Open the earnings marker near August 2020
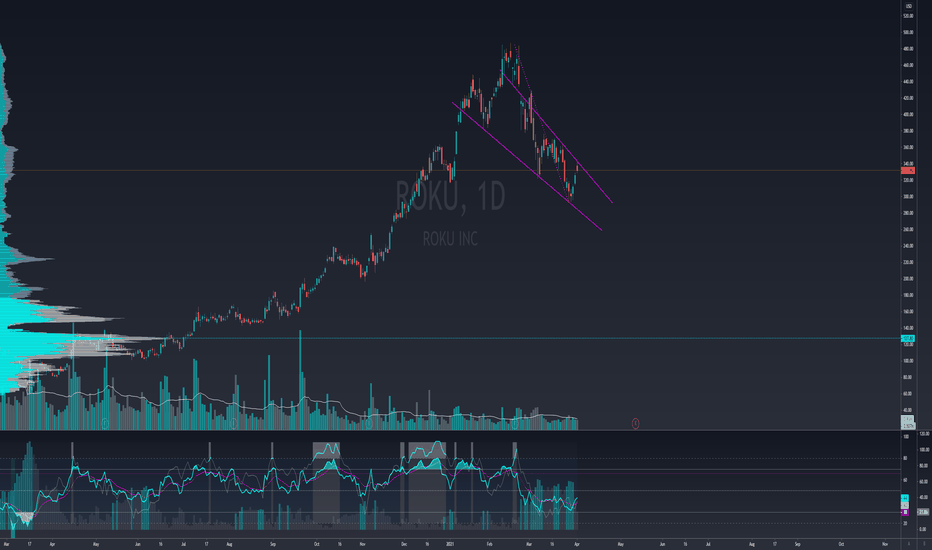The width and height of the screenshot is (932, 550). pos(234,423)
